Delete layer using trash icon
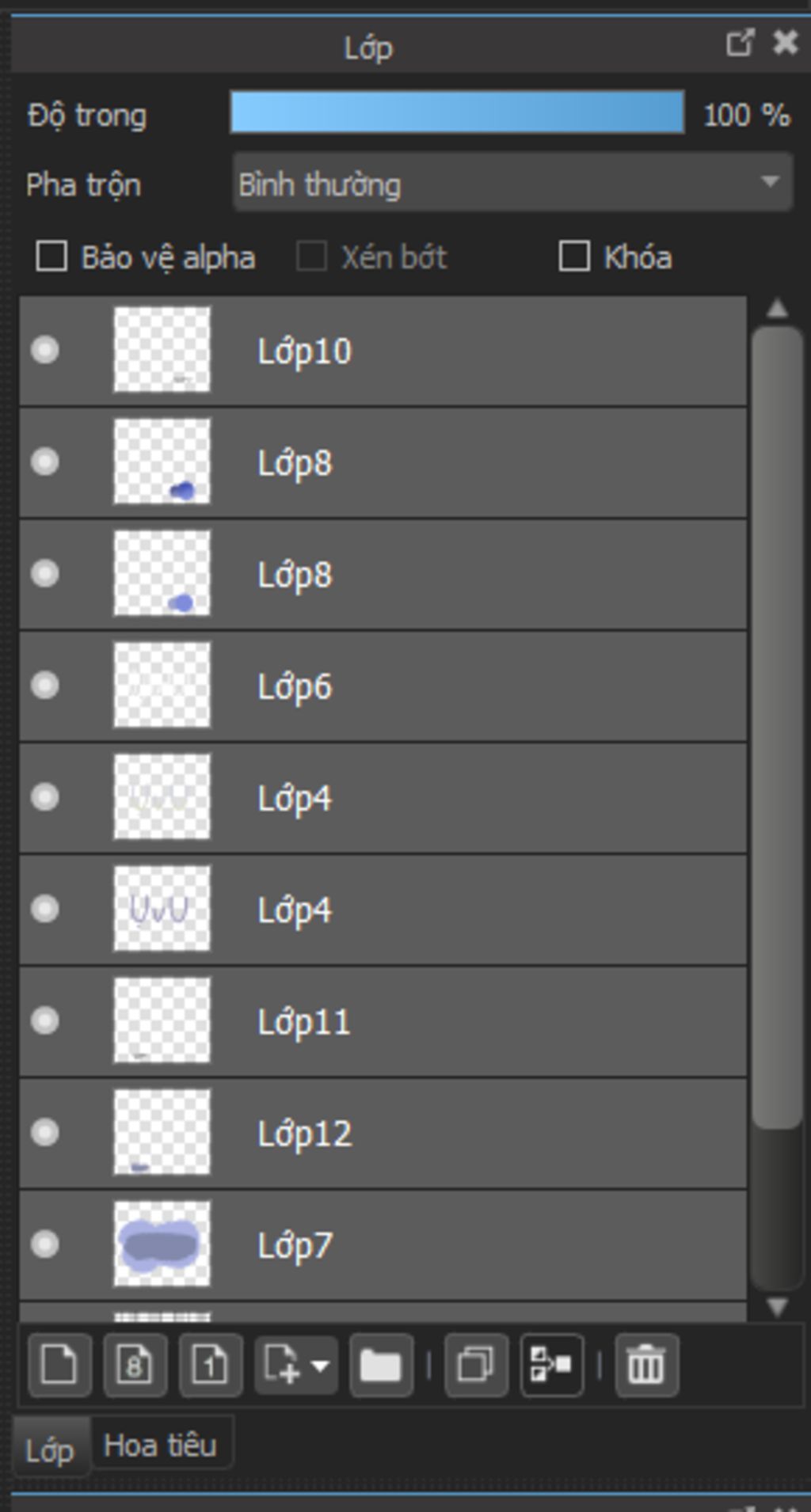The height and width of the screenshot is (1512, 811). tap(646, 1365)
